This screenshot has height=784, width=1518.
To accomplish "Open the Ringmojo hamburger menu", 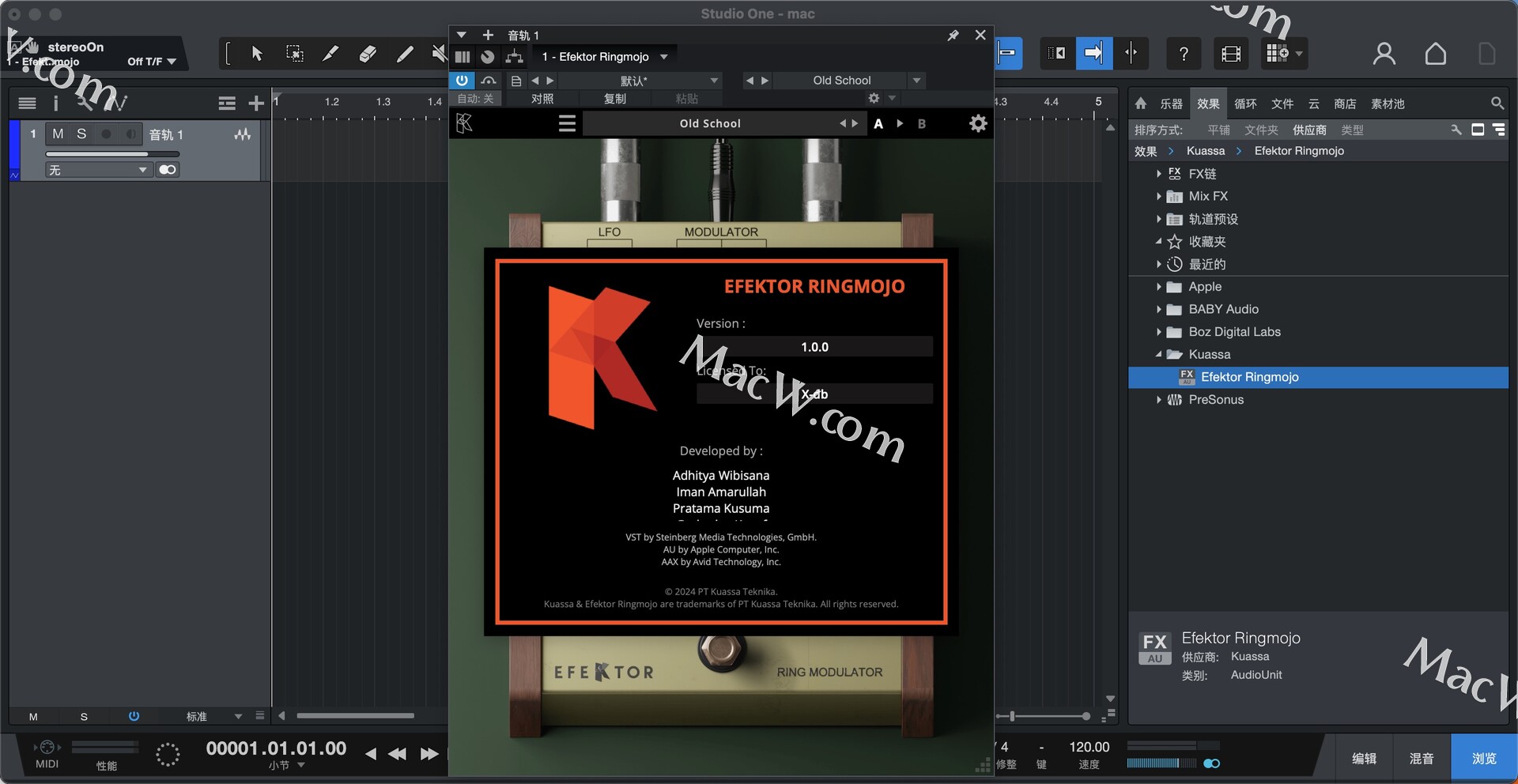I will 567,123.
